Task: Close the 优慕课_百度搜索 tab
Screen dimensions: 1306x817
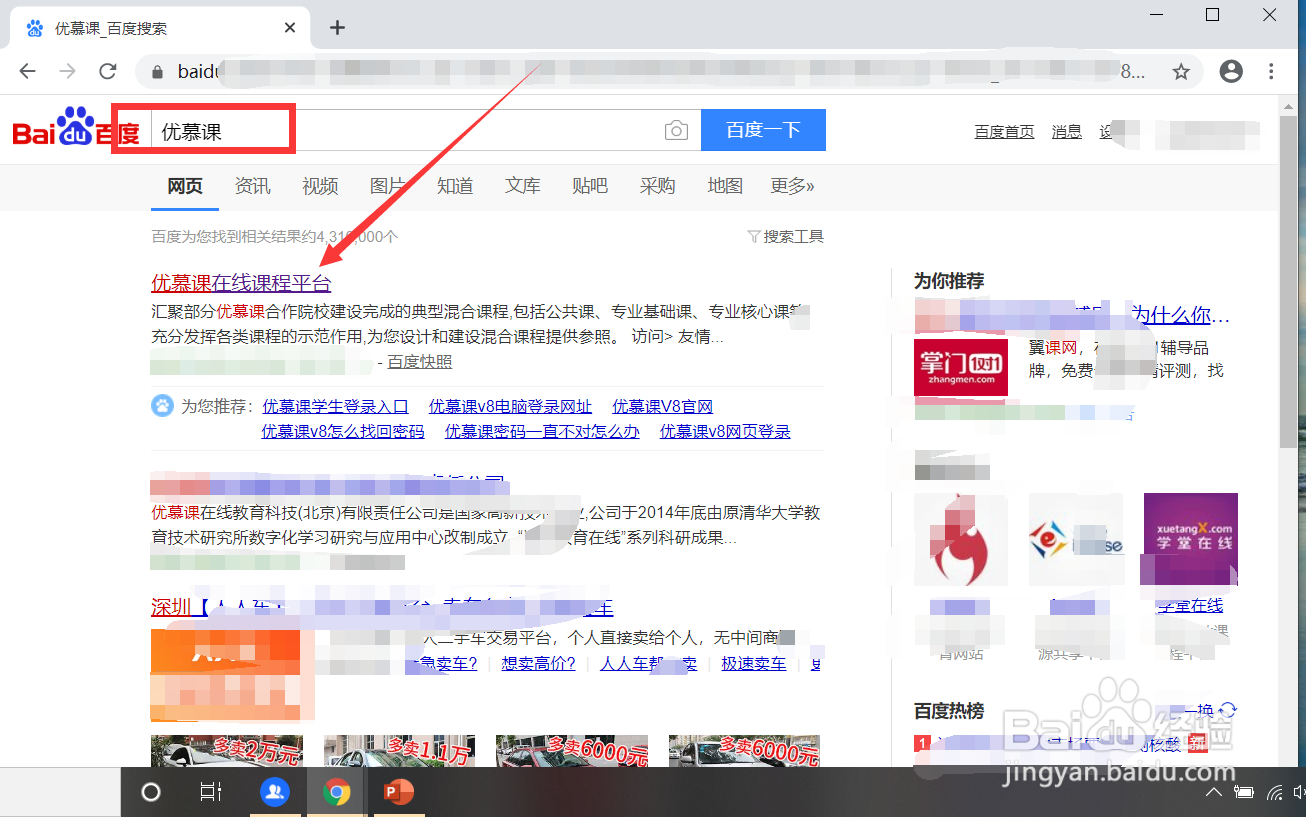Action: 290,28
